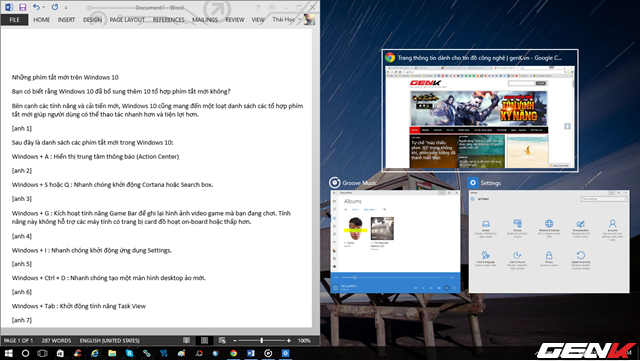Open Devices category in Settings window
Viewport: 640px width, 361px height.
(517, 228)
